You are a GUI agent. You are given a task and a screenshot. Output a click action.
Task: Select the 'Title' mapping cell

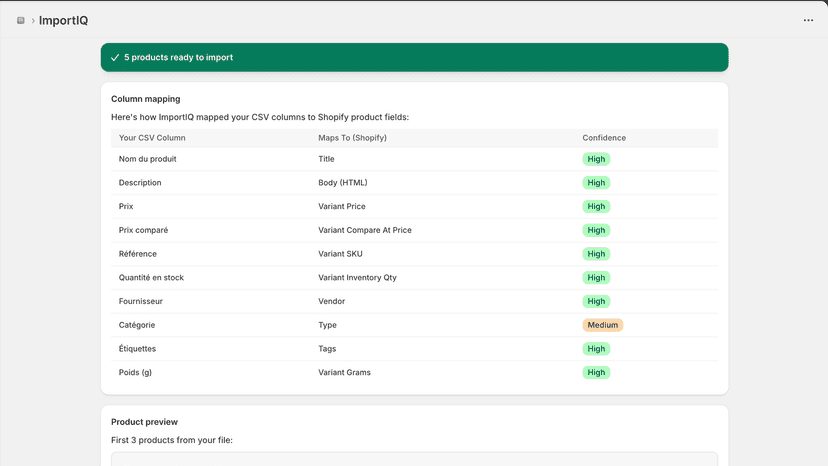(x=326, y=159)
